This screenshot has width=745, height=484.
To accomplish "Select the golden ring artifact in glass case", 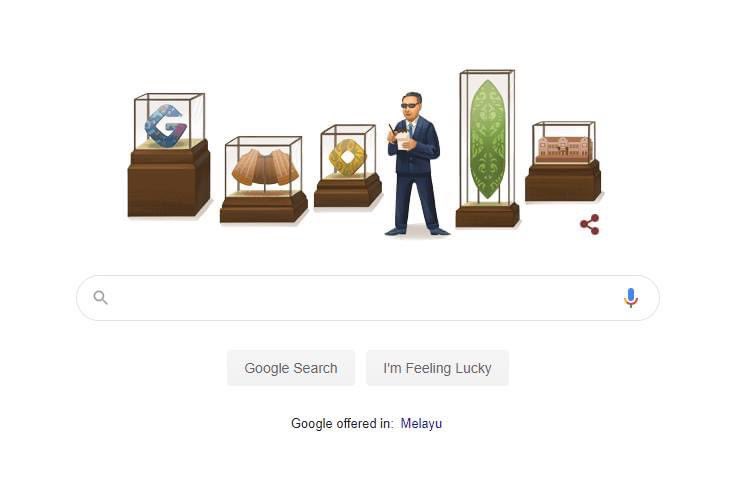I will [x=348, y=157].
